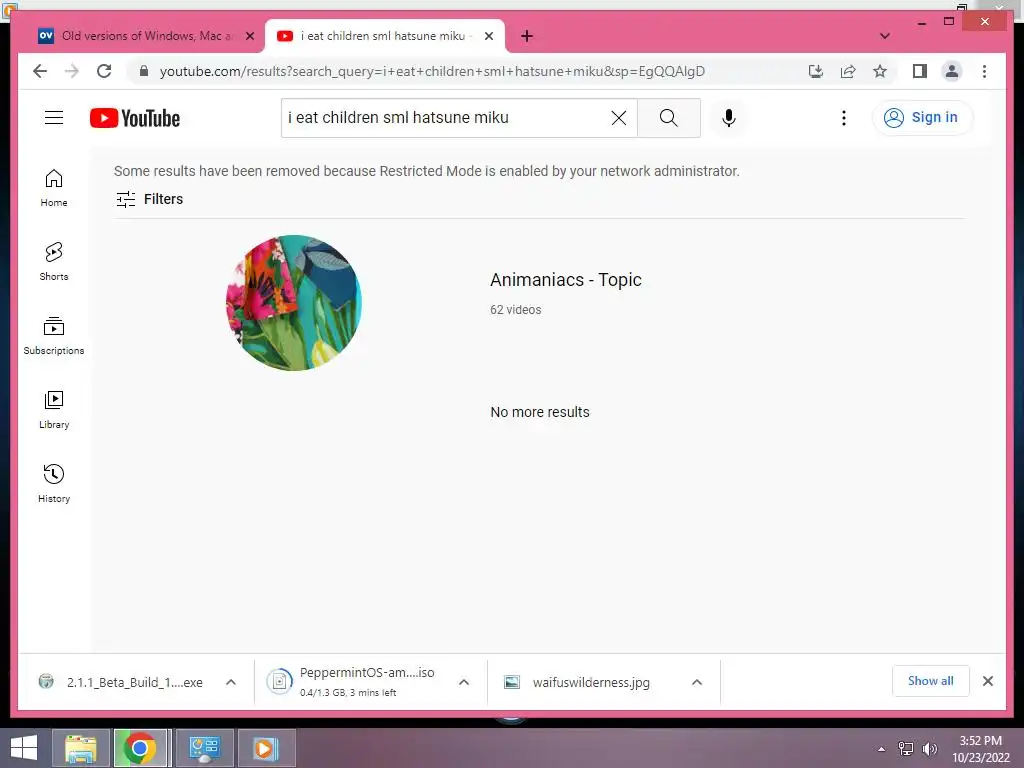Click PeppermintOS iso download item

[353, 682]
